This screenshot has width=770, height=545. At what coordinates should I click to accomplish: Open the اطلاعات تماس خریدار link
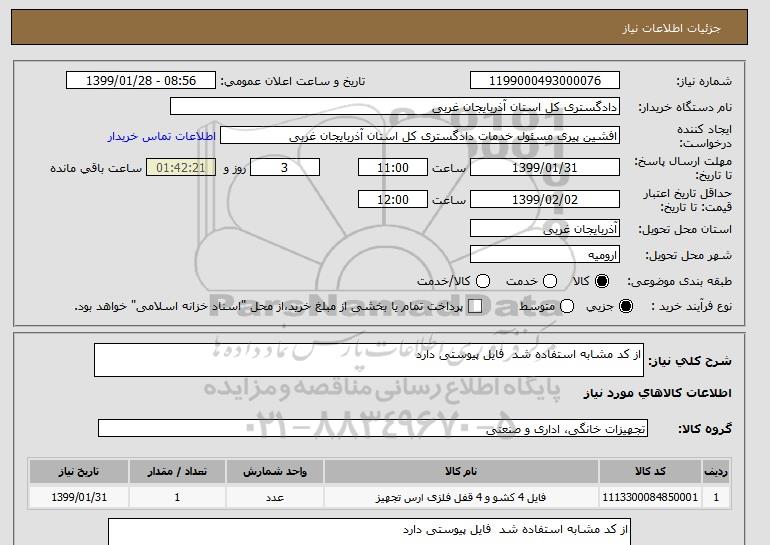pos(162,136)
